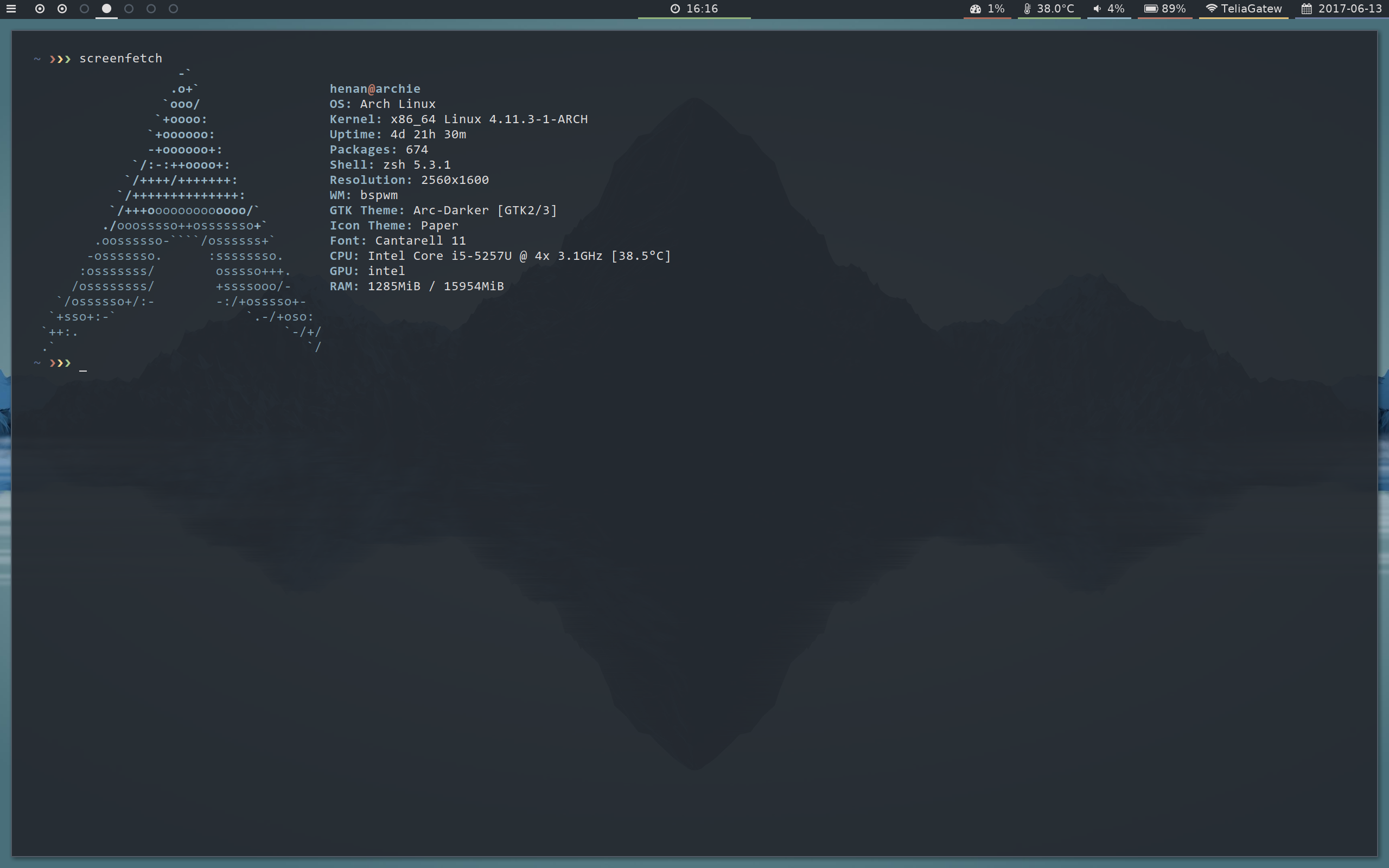This screenshot has width=1389, height=868.
Task: Click the 89% battery value
Action: click(1174, 9)
